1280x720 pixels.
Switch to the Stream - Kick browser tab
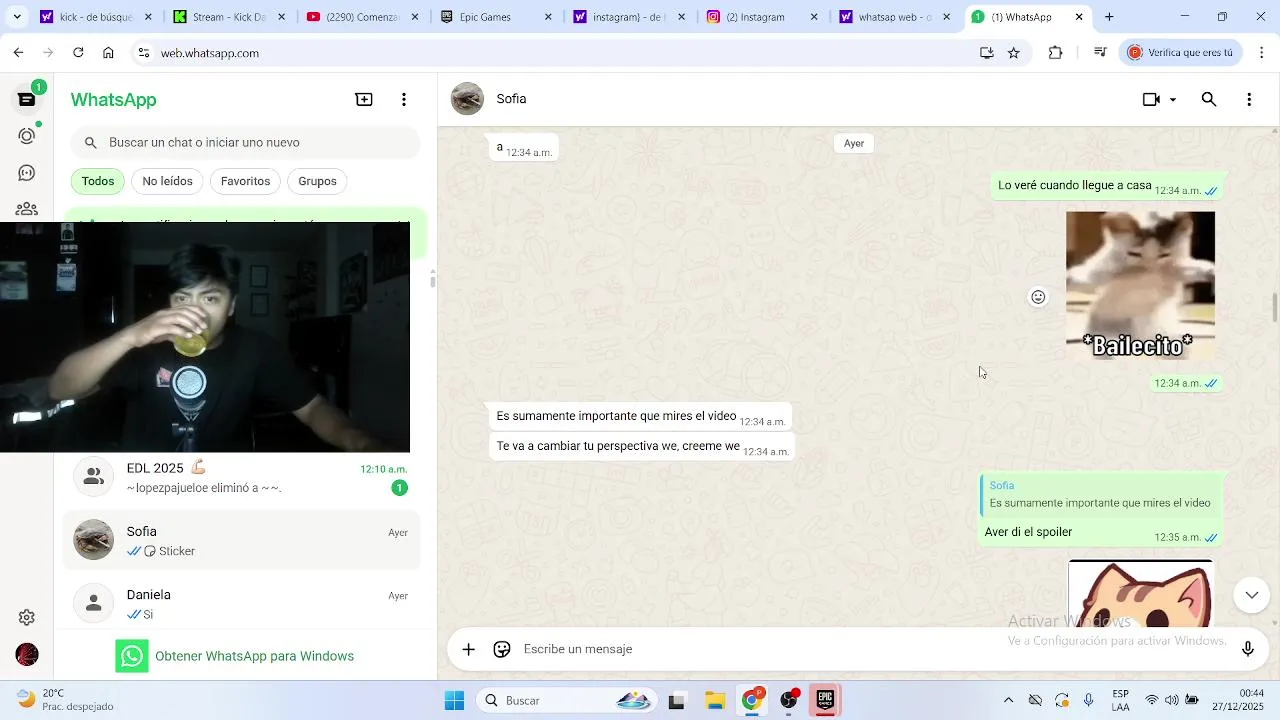[229, 17]
